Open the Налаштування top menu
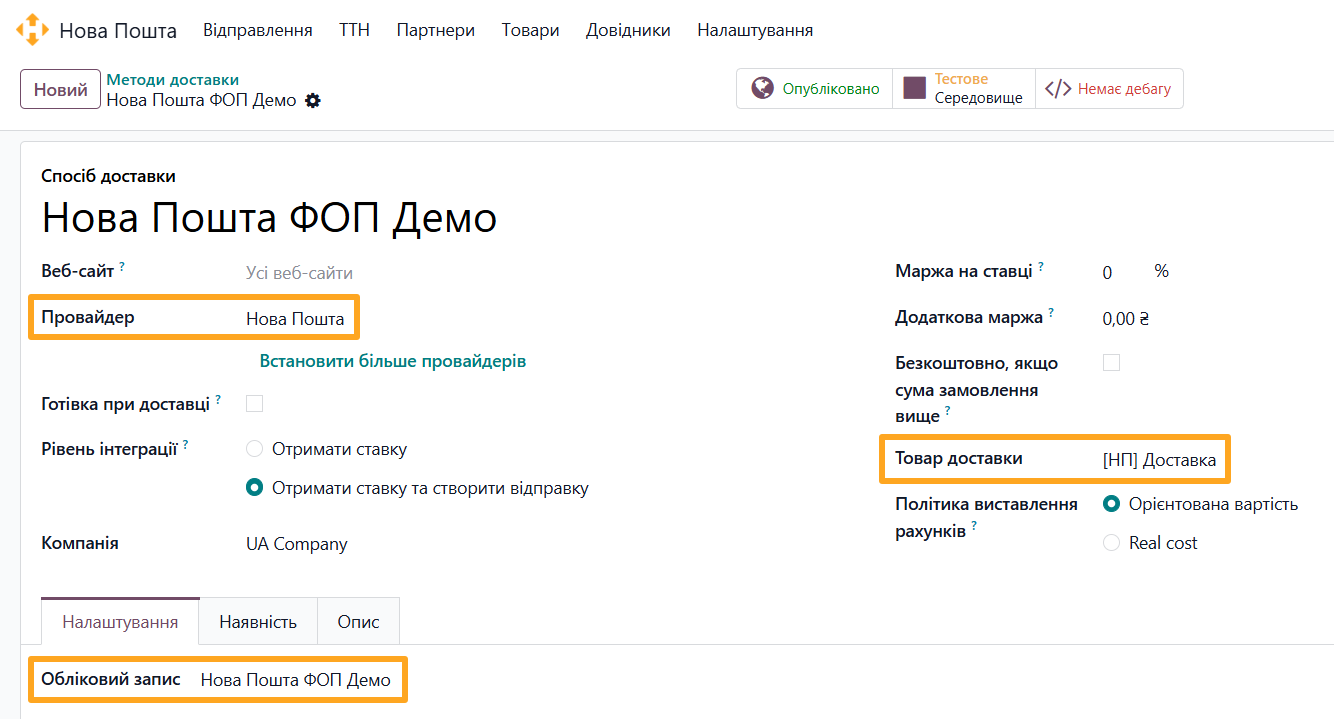Image resolution: width=1334 pixels, height=719 pixels. click(x=755, y=30)
